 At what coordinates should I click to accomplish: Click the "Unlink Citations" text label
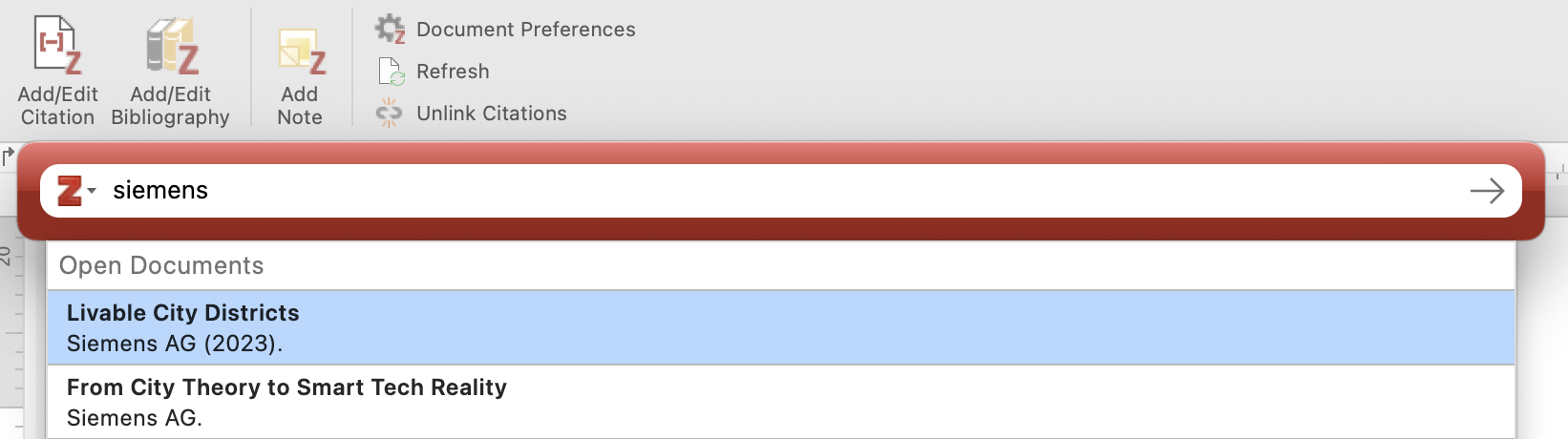pos(491,114)
